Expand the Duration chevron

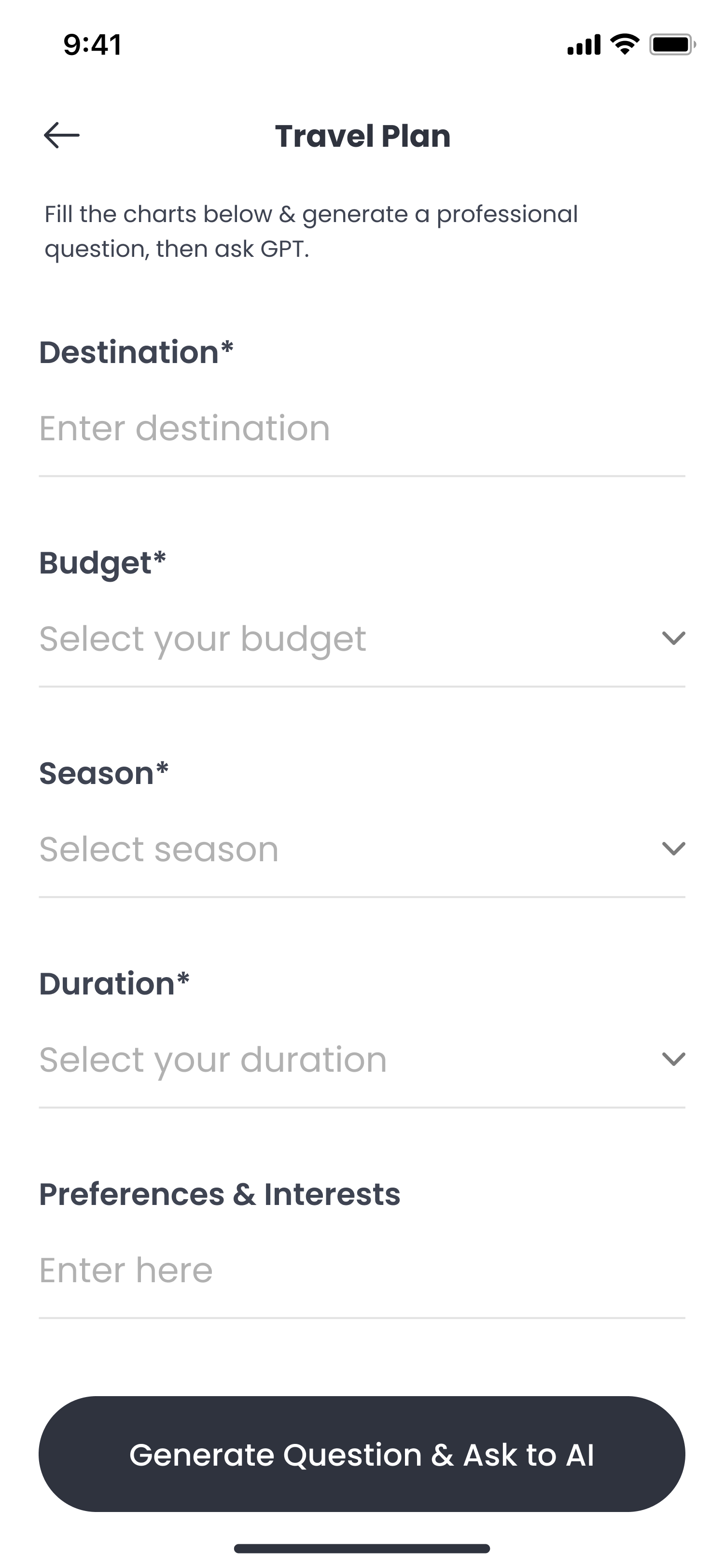point(673,1059)
